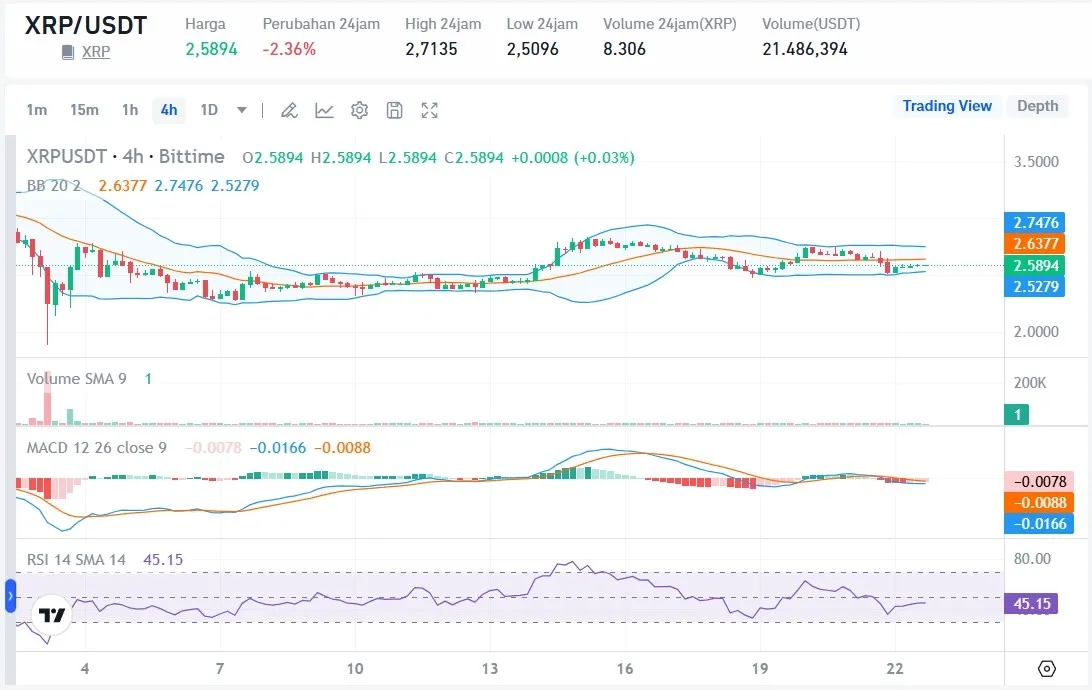This screenshot has height=690, width=1092.
Task: Click the book icon beside XRP
Action: click(68, 52)
